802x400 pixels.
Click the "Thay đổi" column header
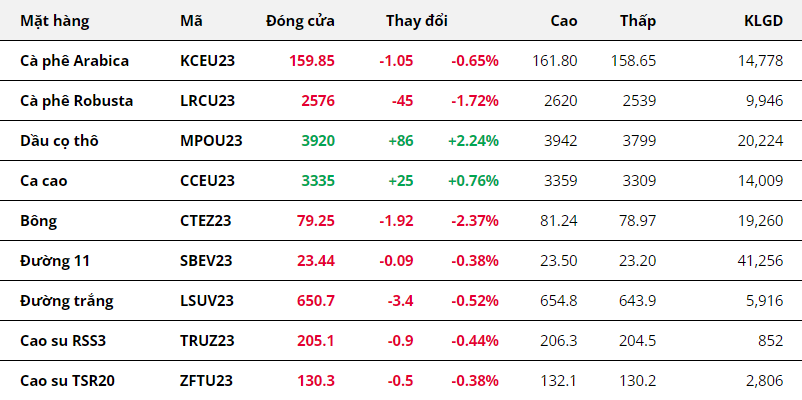417,20
